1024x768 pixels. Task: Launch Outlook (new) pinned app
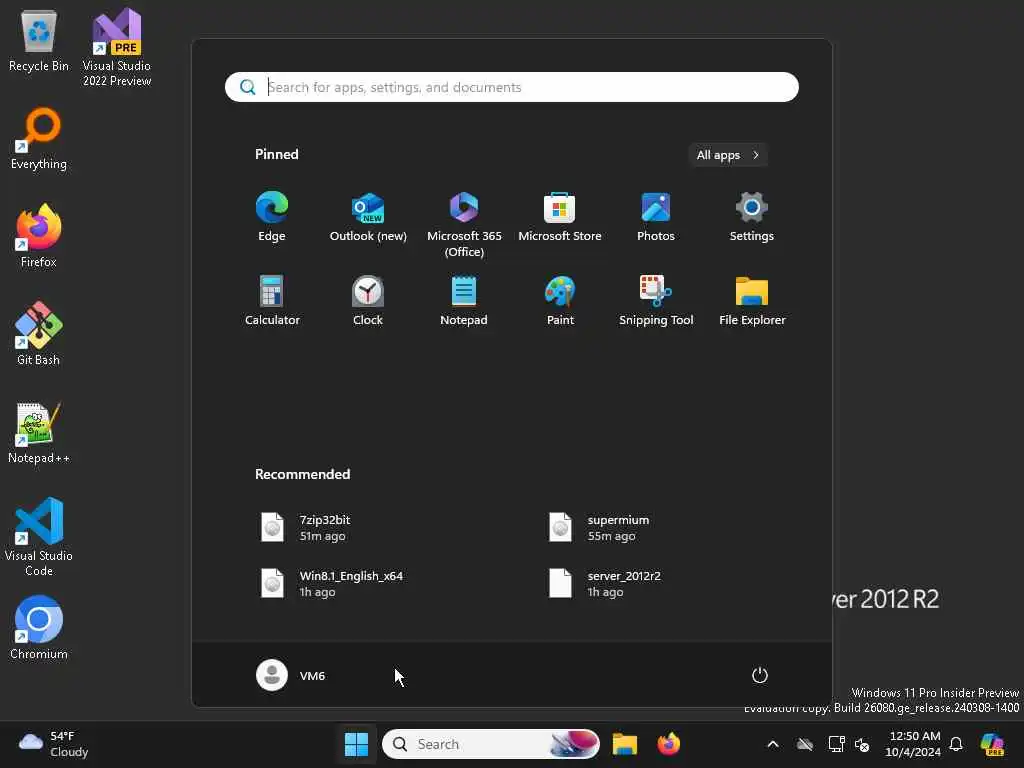368,217
